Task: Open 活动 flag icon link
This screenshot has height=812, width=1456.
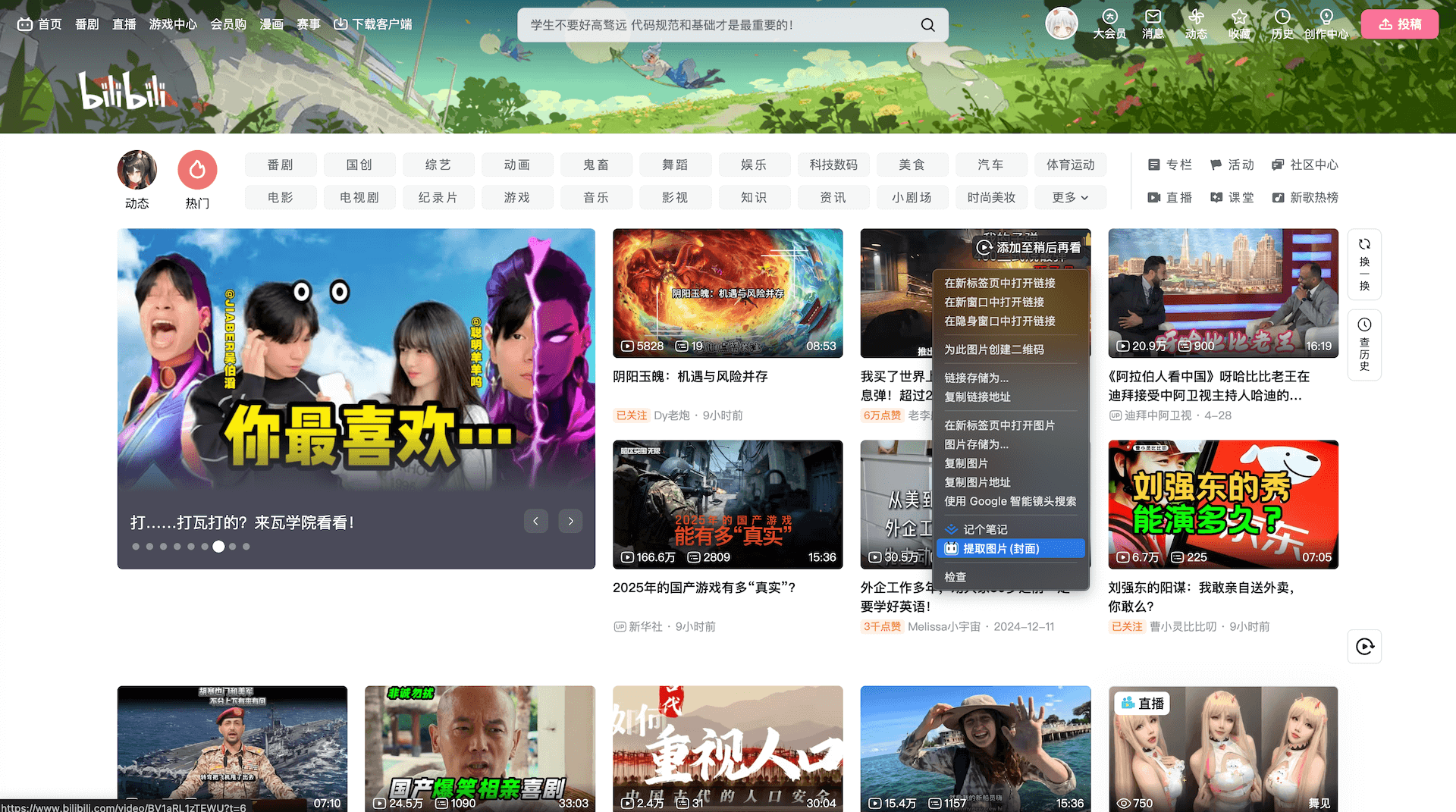Action: click(x=1232, y=165)
